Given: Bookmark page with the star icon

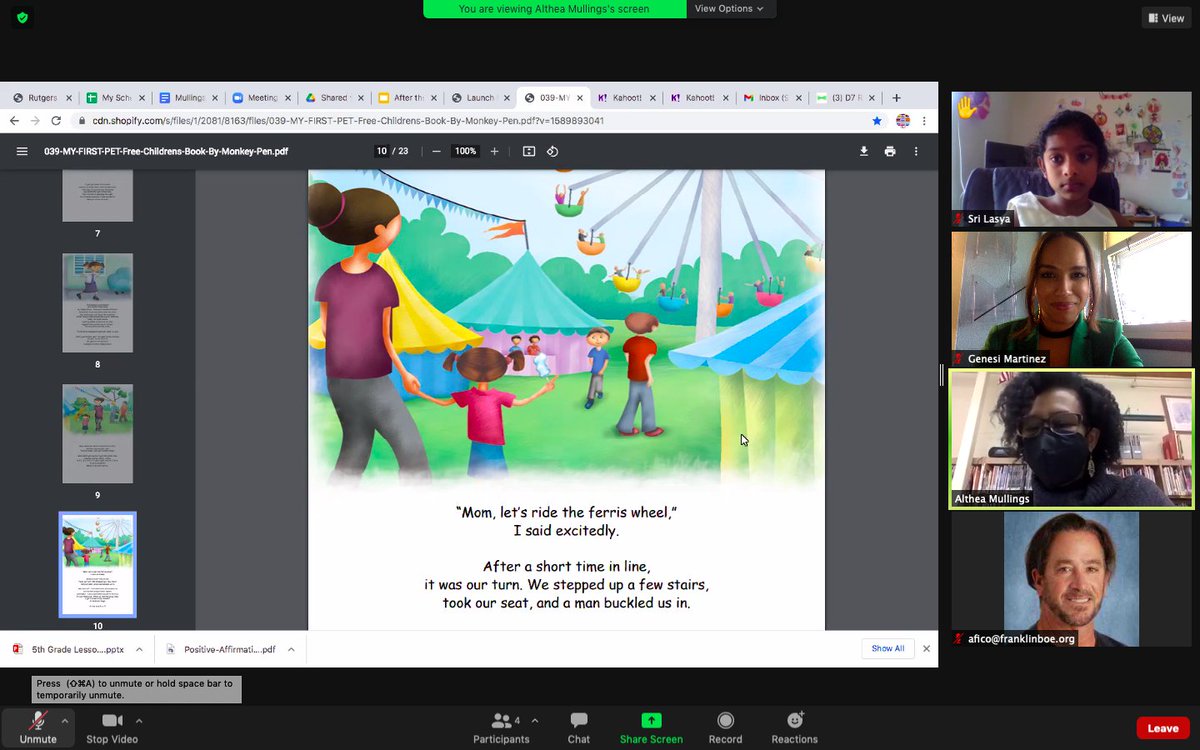Looking at the screenshot, I should (877, 120).
